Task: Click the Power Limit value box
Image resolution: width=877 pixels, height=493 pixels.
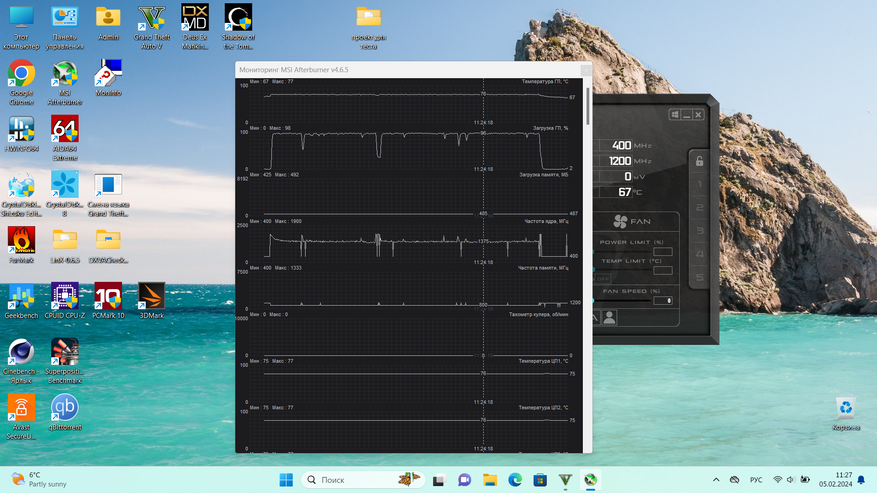Action: pos(662,252)
